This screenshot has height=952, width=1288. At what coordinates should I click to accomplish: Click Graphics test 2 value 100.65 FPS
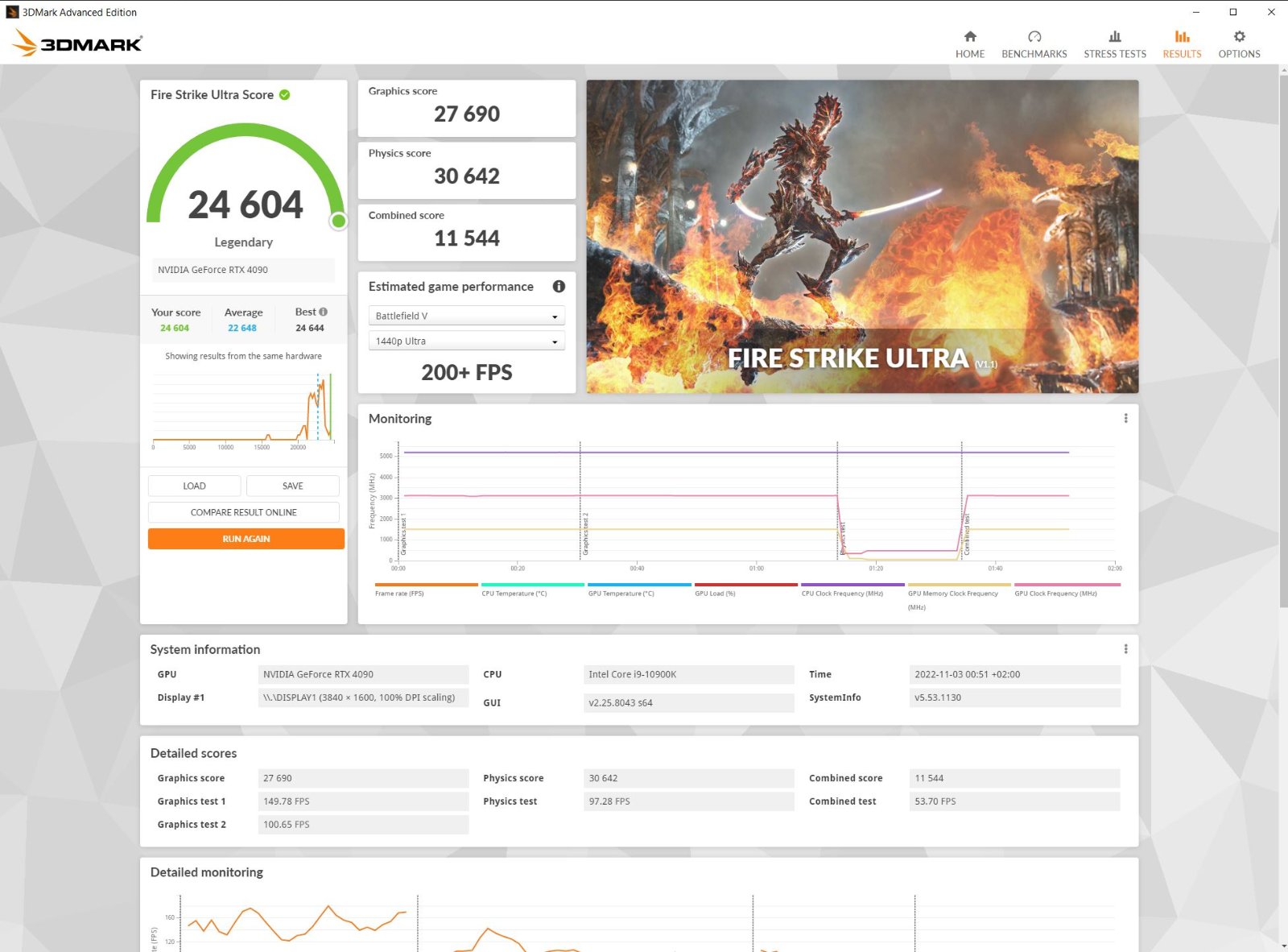tap(363, 825)
